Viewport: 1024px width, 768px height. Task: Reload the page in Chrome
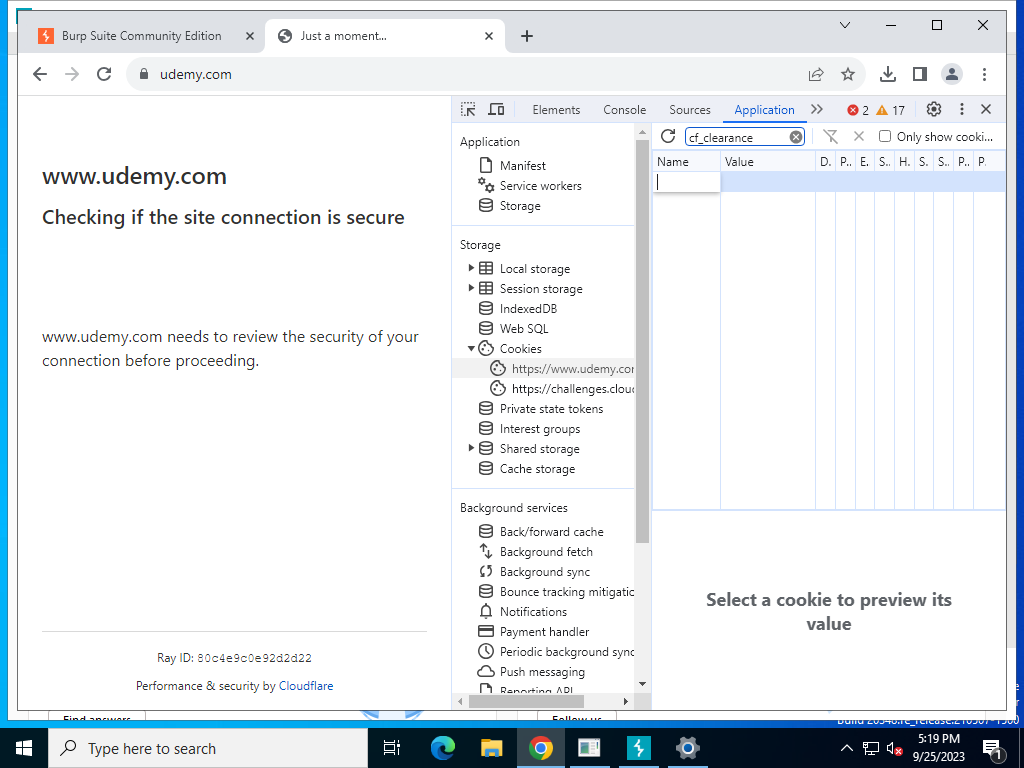click(104, 74)
